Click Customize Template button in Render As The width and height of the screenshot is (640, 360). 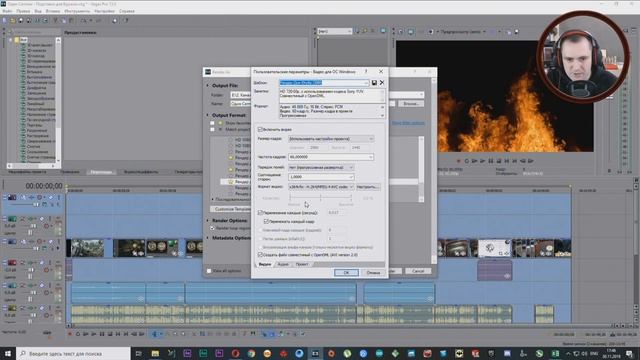[x=232, y=209]
